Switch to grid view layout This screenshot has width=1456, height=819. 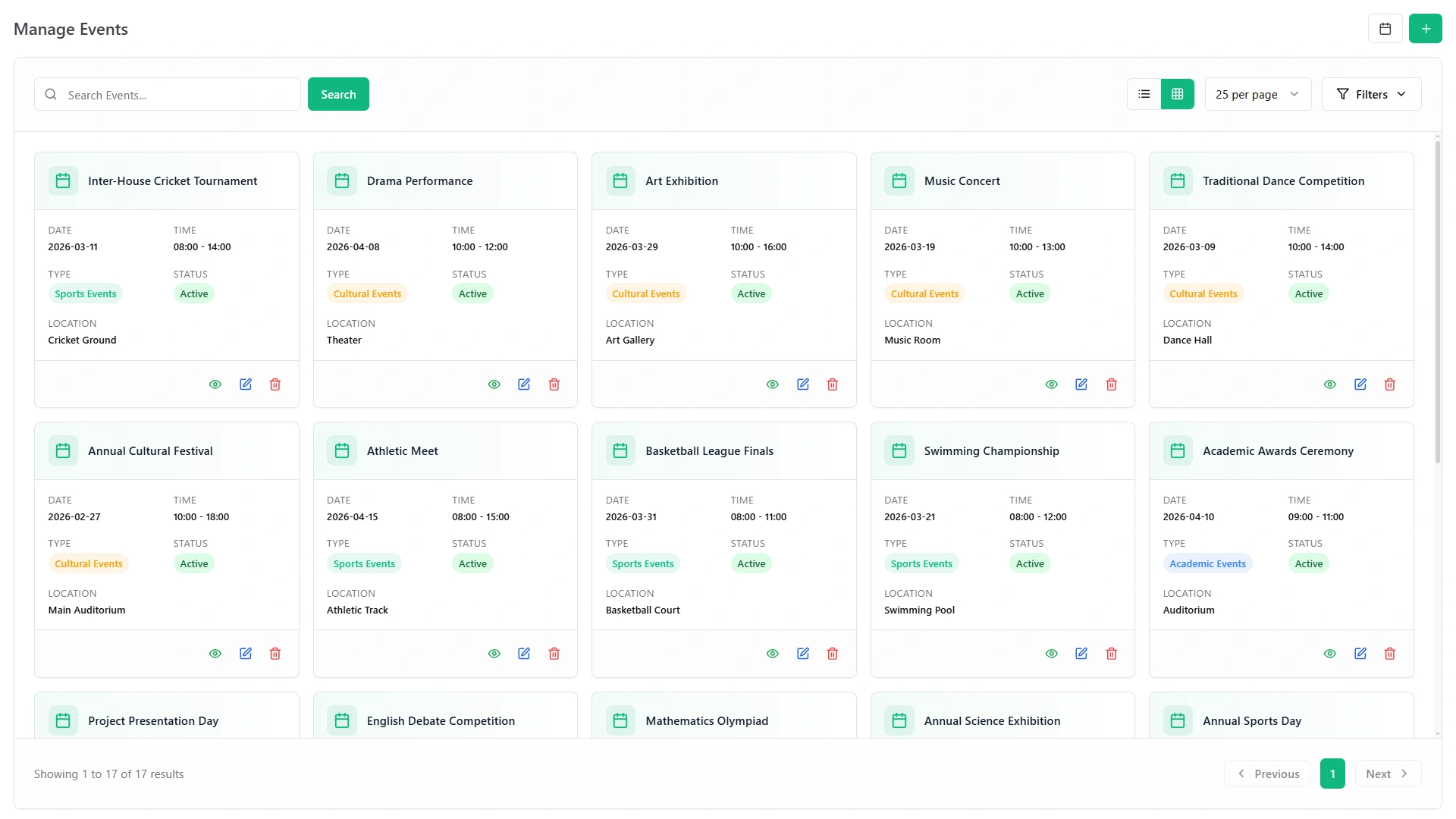point(1178,94)
